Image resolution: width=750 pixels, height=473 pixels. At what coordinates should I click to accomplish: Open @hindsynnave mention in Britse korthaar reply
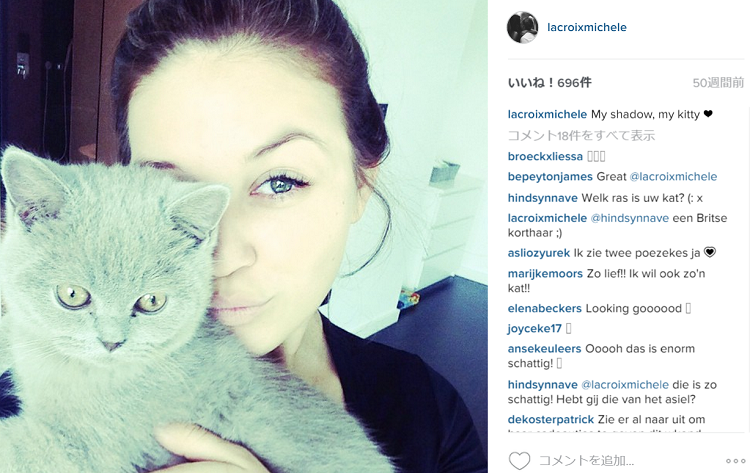(x=629, y=218)
